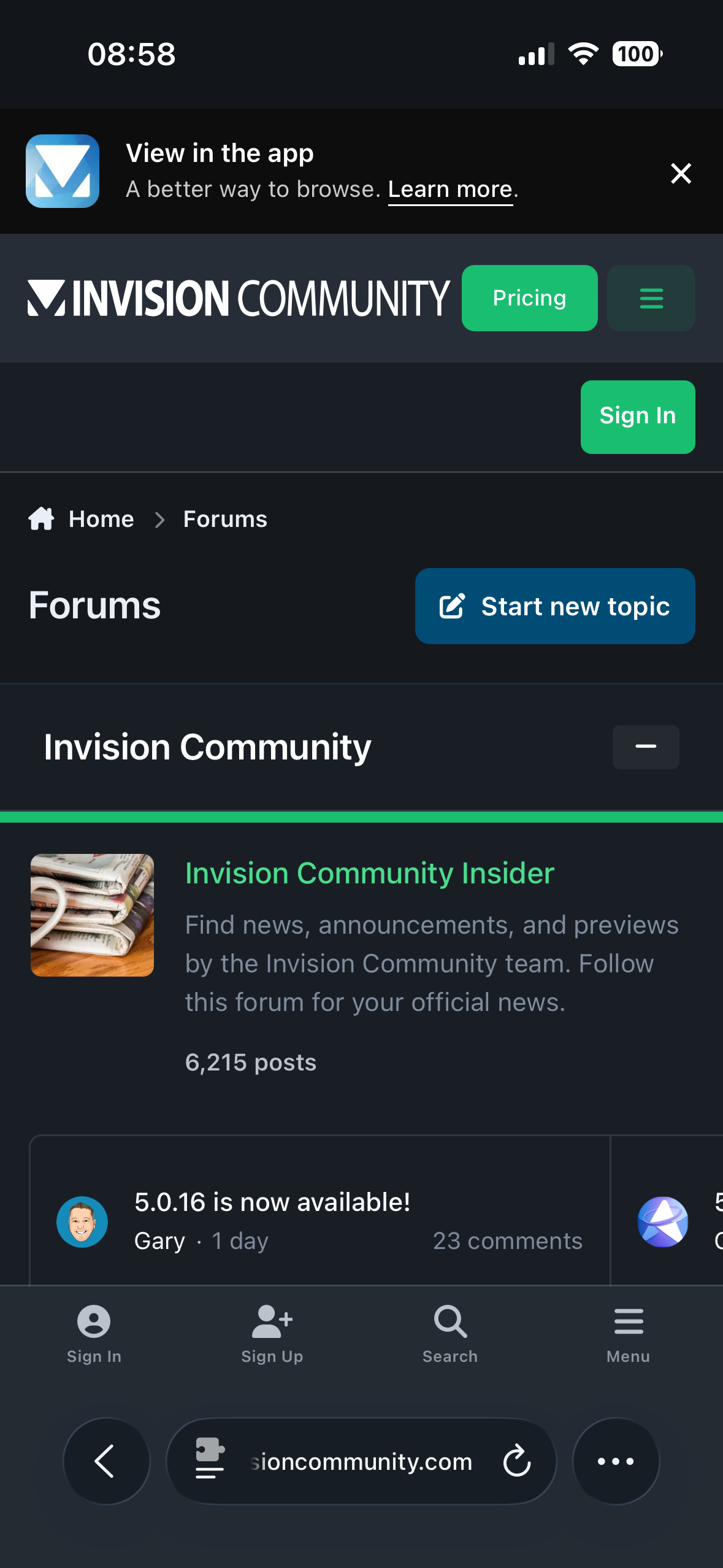Image resolution: width=723 pixels, height=1568 pixels.
Task: Open the reader page-format icon in address bar
Action: (x=209, y=1458)
